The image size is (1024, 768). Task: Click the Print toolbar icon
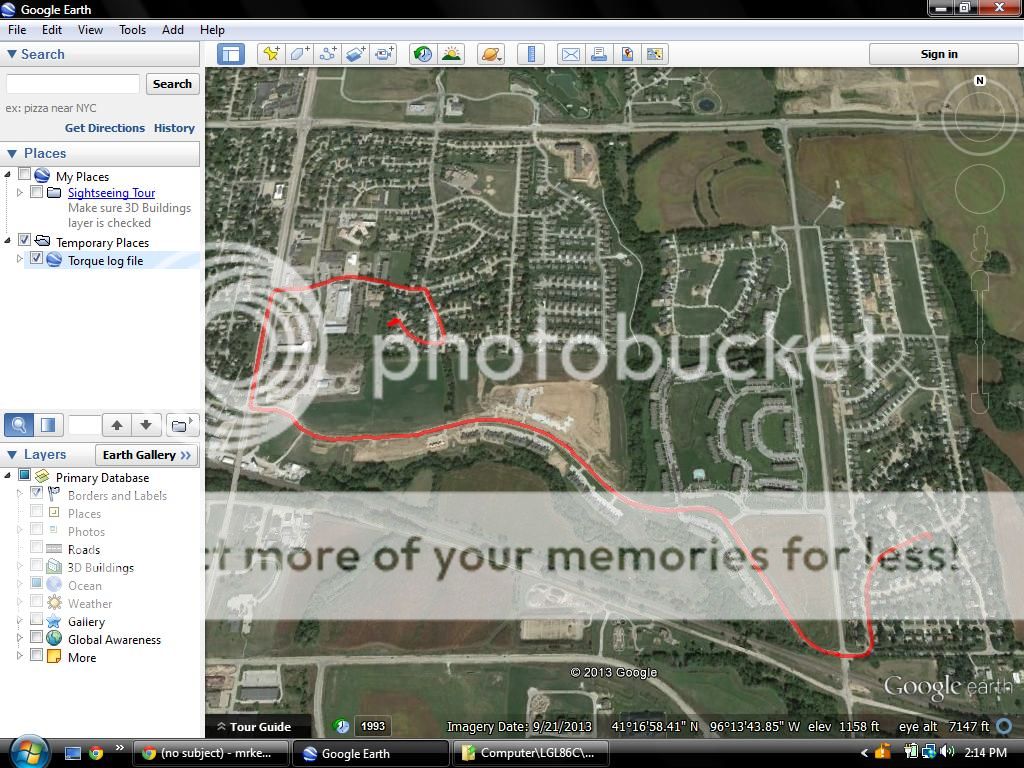tap(598, 54)
